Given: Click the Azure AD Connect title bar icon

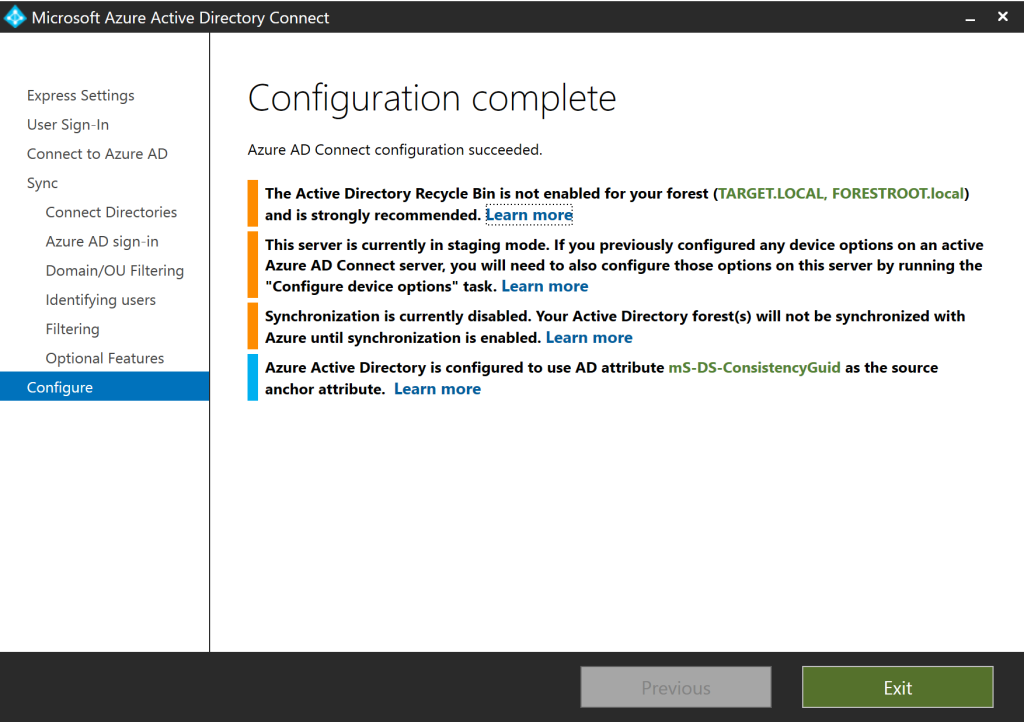Looking at the screenshot, I should 14,17.
